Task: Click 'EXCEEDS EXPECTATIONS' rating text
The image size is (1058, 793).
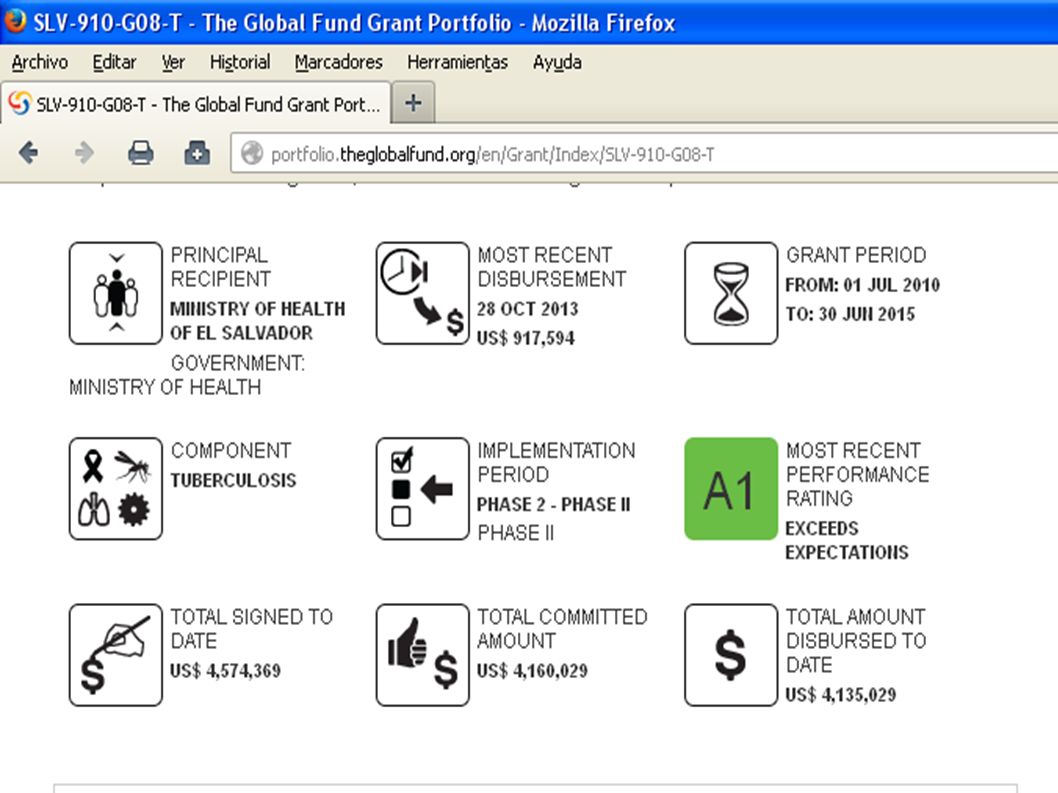Action: 847,540
